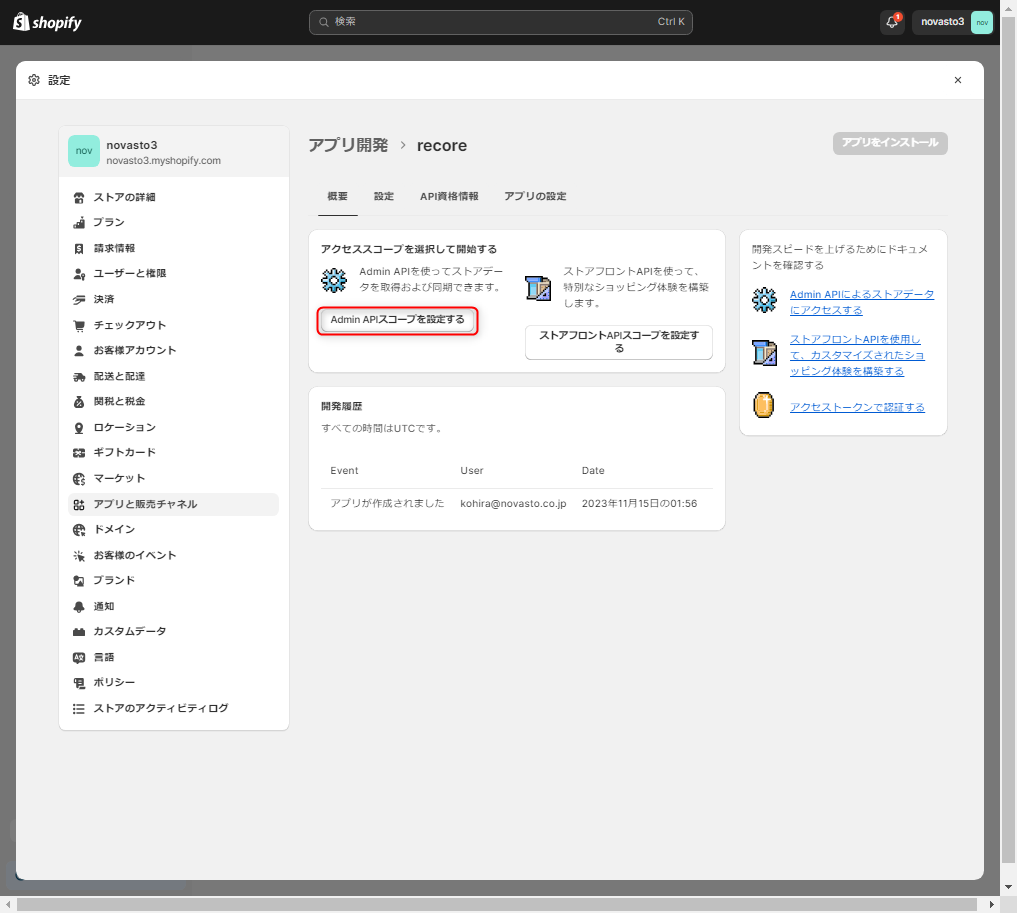1017x913 pixels.
Task: Click the 言語 languages icon
Action: pyautogui.click(x=78, y=658)
